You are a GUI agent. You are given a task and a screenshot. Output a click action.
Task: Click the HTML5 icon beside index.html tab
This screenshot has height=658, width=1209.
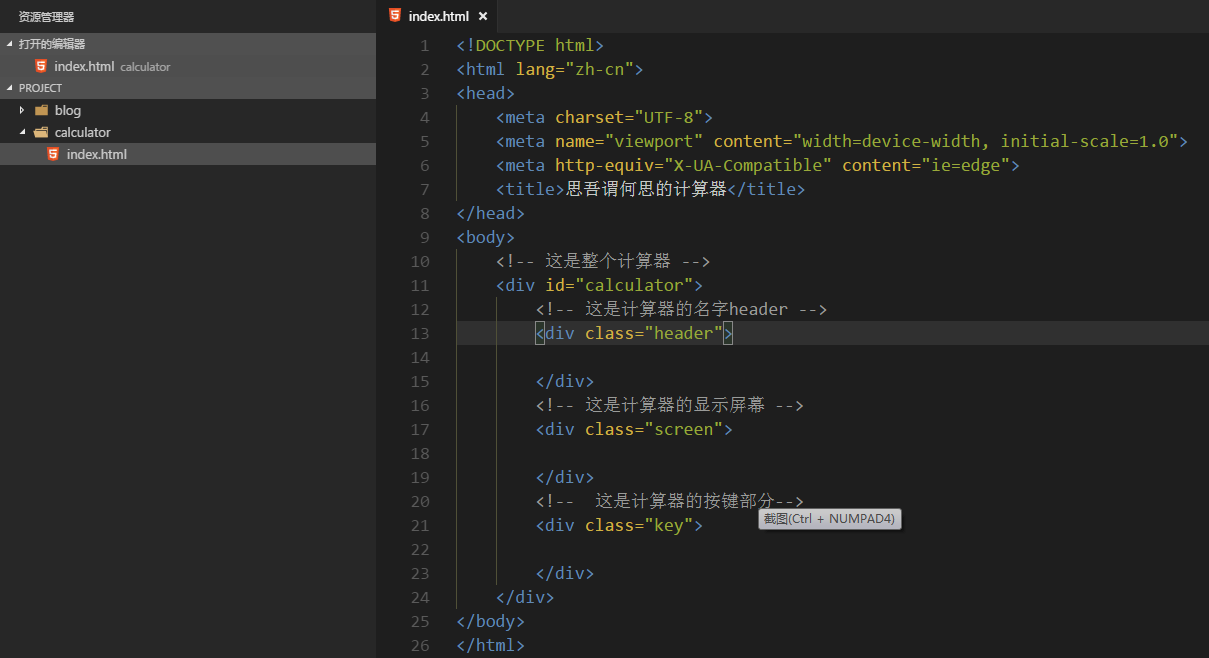pos(395,15)
